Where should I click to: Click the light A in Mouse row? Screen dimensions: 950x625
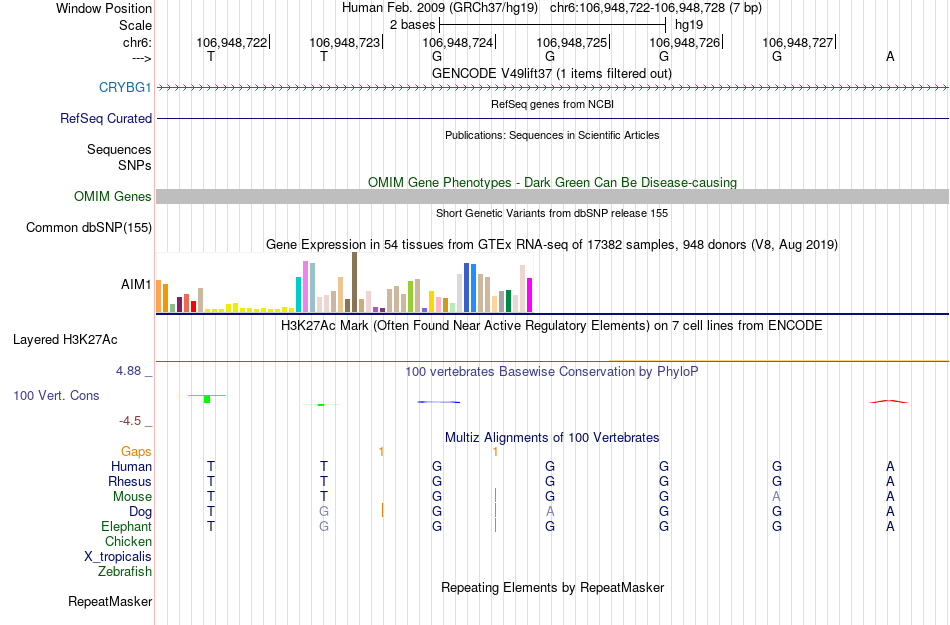[x=777, y=497]
